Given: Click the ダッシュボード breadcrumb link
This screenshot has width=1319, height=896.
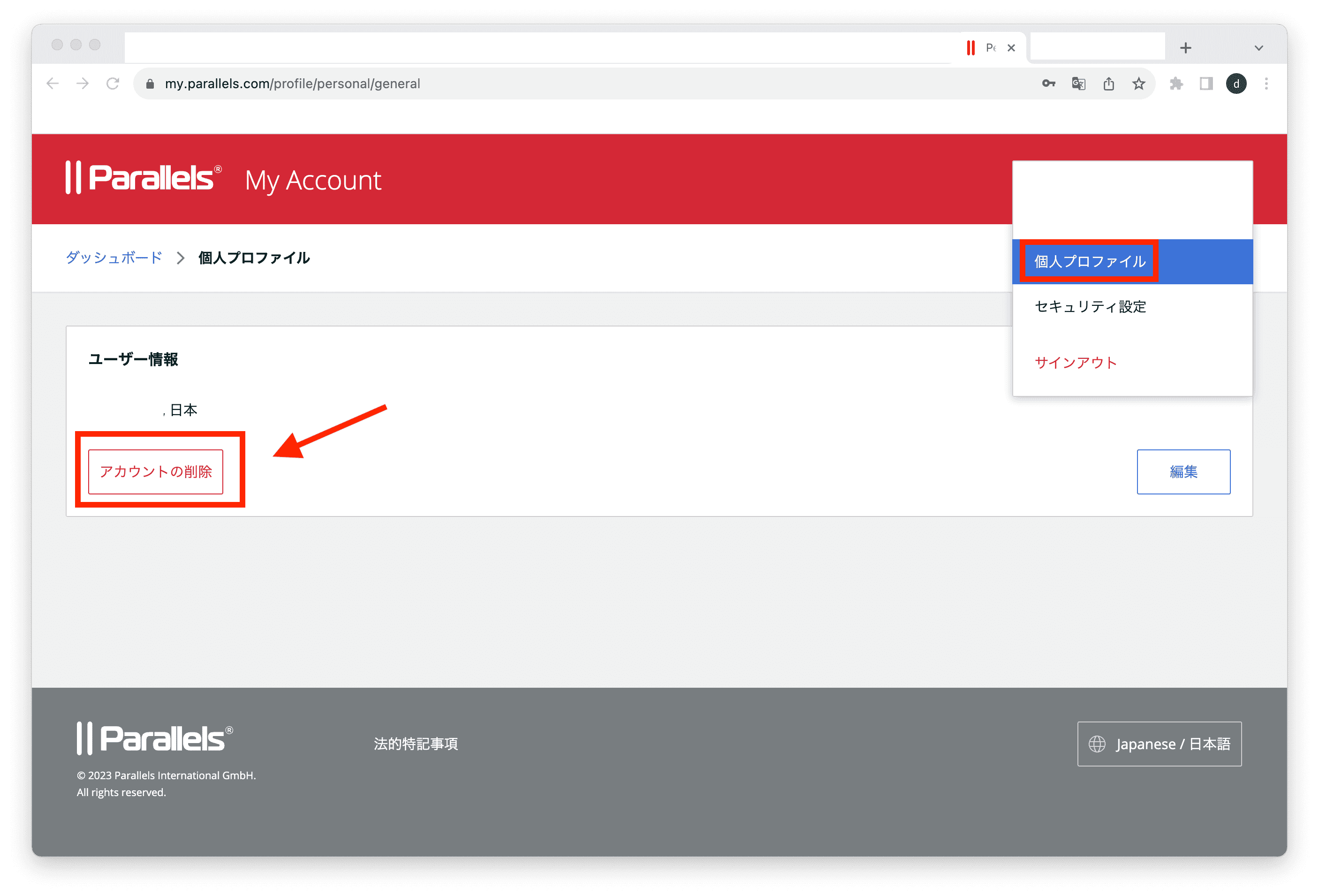Looking at the screenshot, I should coord(113,258).
